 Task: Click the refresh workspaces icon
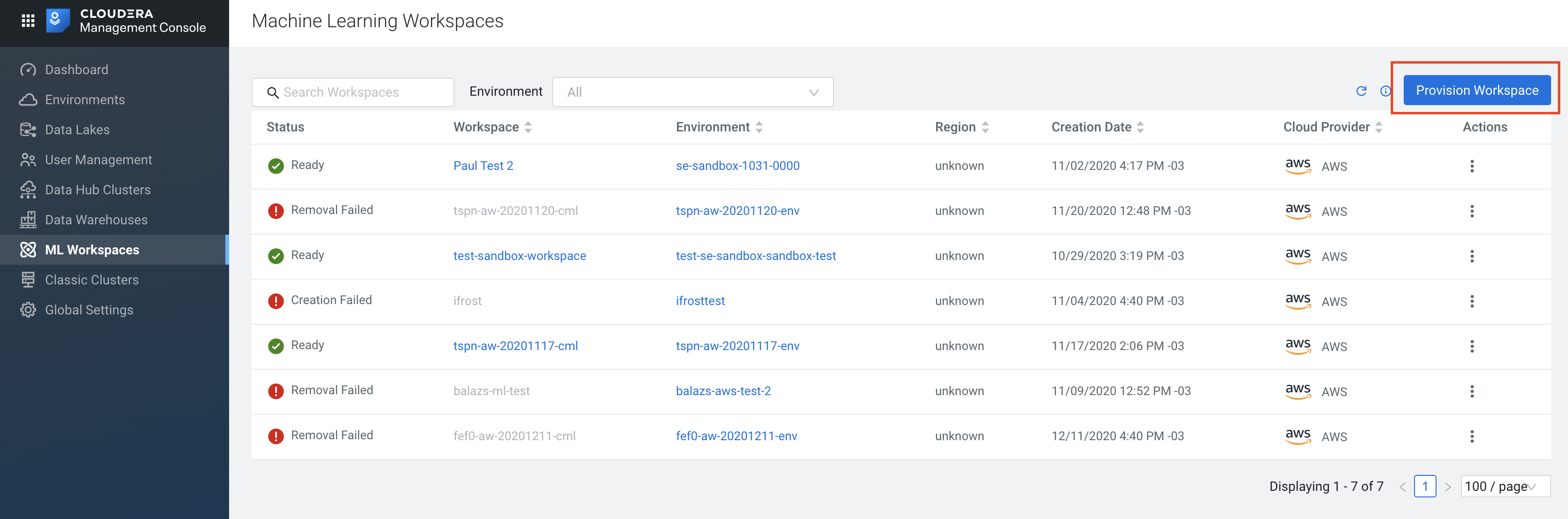pyautogui.click(x=1361, y=91)
